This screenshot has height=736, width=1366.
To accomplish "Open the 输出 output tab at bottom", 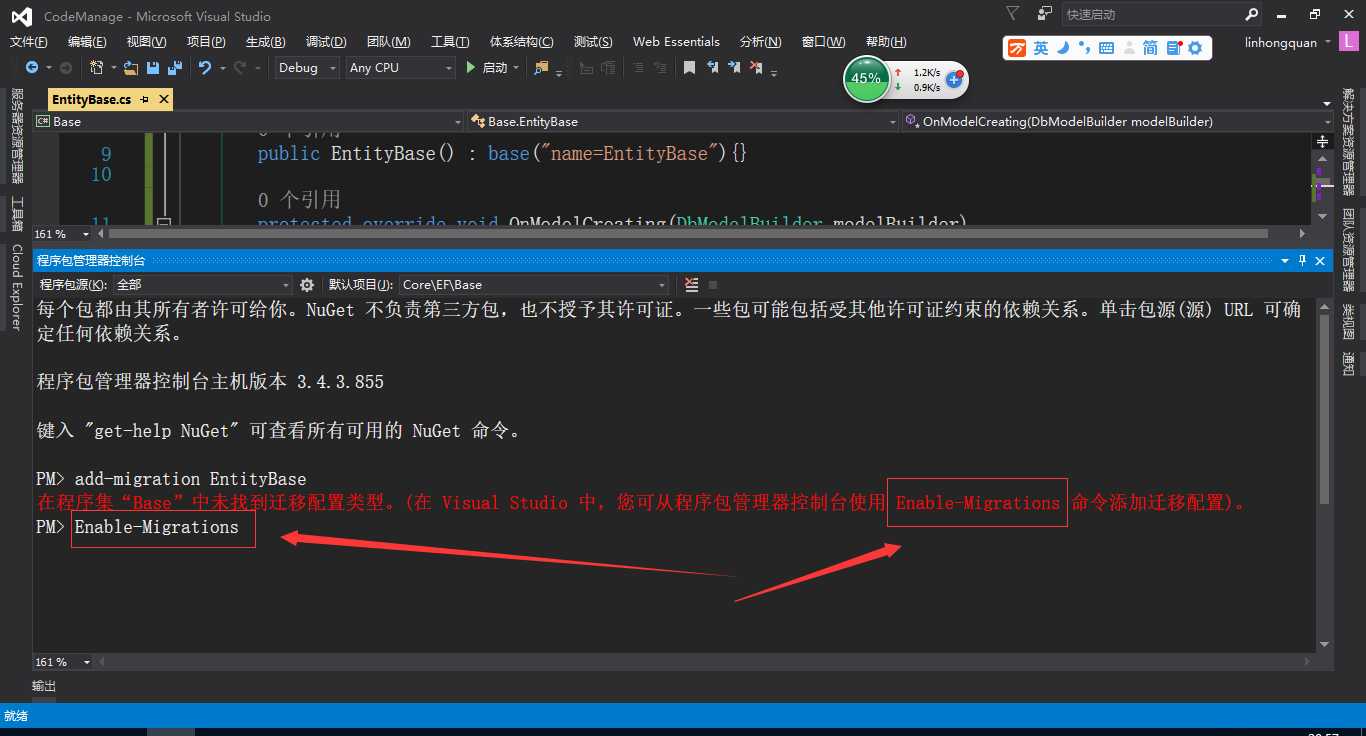I will click(44, 687).
